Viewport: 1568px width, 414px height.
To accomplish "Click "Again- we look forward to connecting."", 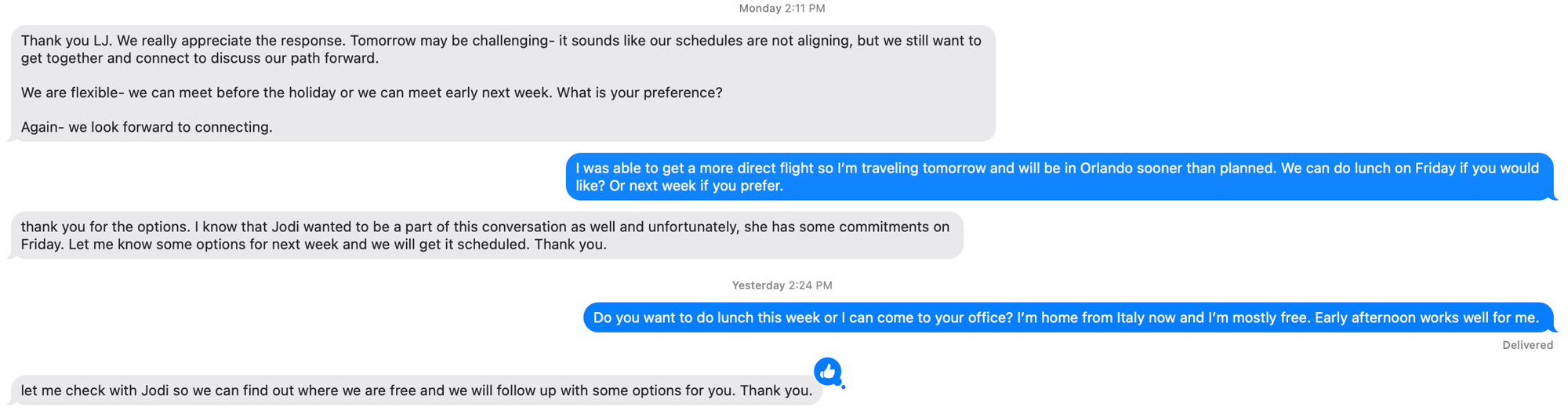I will (x=147, y=127).
